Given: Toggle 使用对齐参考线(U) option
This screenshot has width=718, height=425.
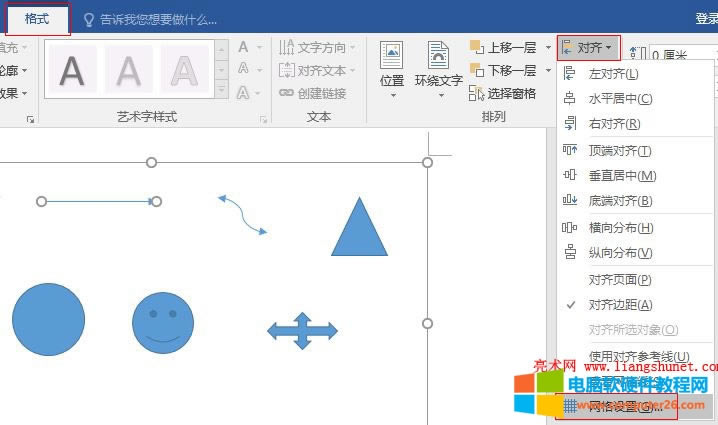Looking at the screenshot, I should pyautogui.click(x=636, y=356).
